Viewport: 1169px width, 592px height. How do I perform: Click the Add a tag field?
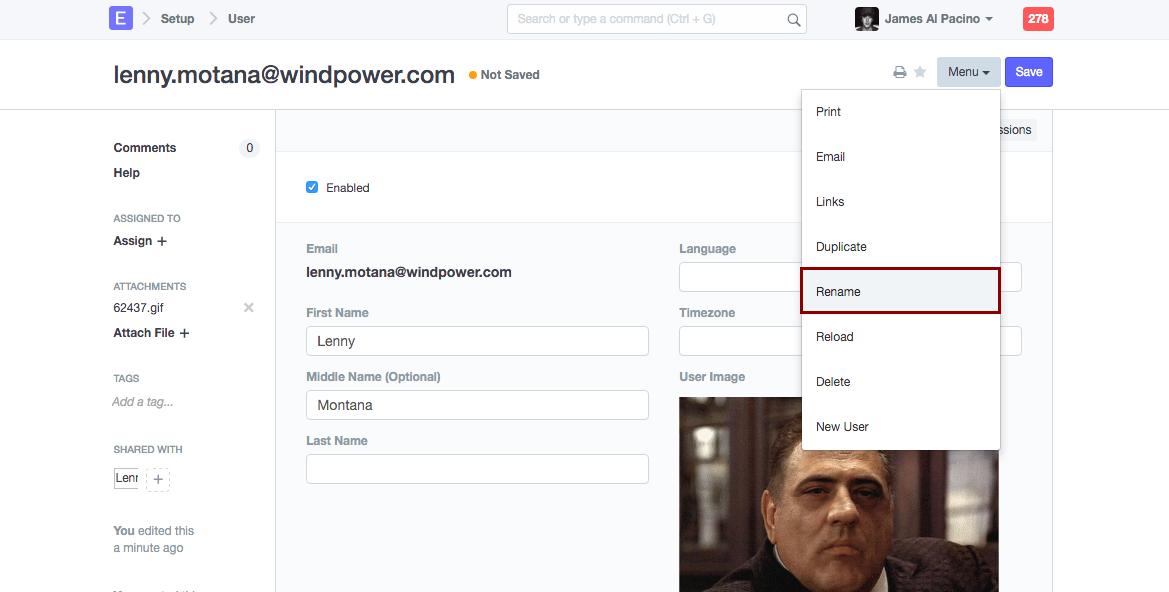143,402
